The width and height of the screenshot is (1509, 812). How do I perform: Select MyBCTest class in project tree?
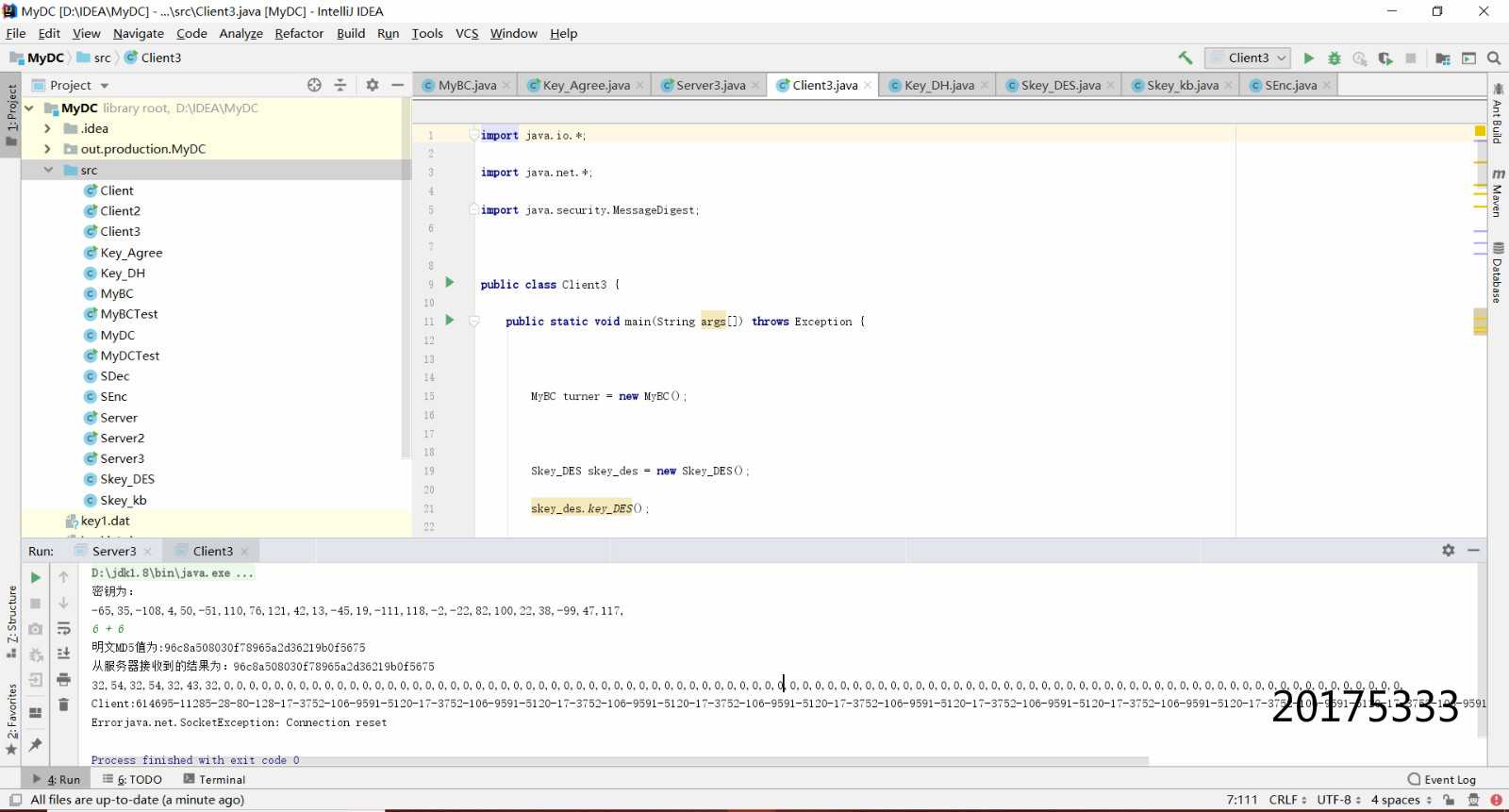[128, 314]
